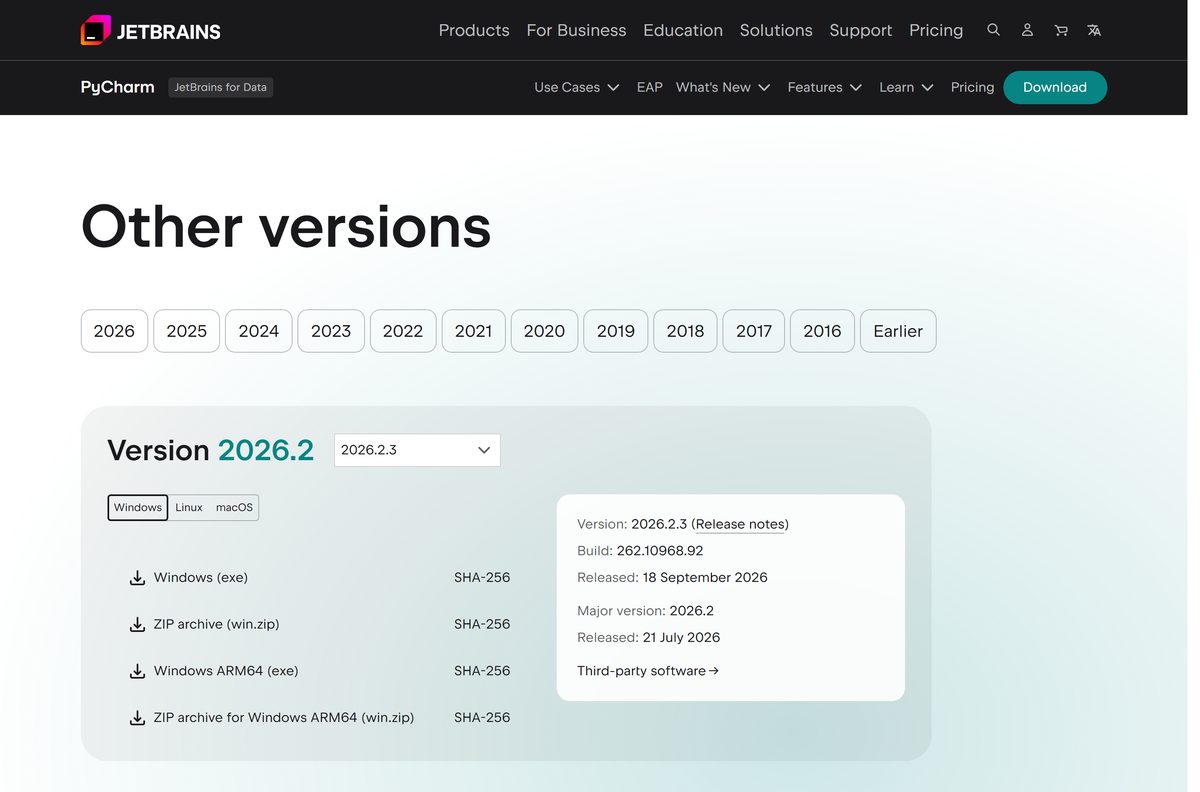Select the 2024 year tab
1200x792 pixels.
pos(259,331)
